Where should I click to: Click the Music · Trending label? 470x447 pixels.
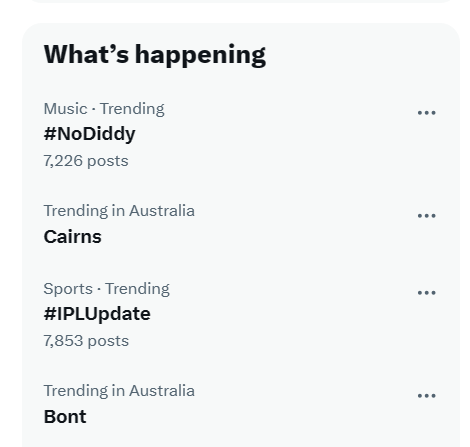point(104,109)
